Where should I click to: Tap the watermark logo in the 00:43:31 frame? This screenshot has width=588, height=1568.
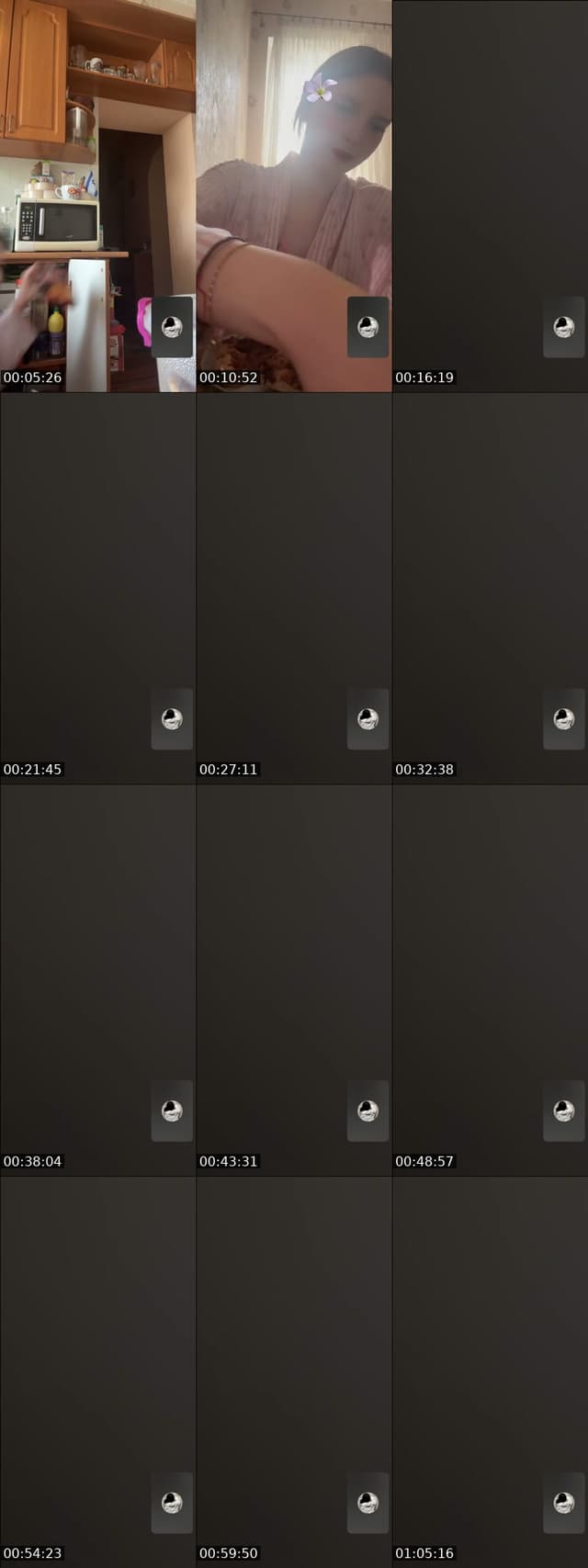(x=367, y=1111)
